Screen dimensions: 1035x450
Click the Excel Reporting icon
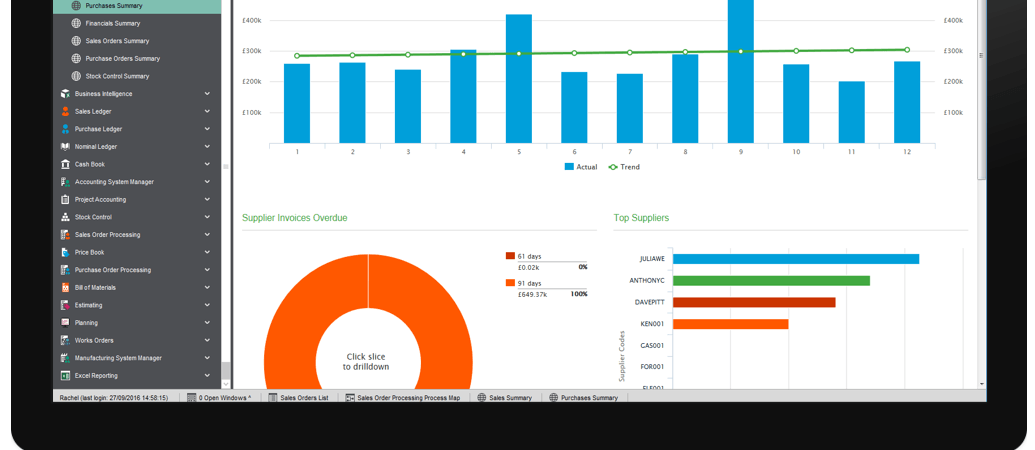tap(65, 375)
